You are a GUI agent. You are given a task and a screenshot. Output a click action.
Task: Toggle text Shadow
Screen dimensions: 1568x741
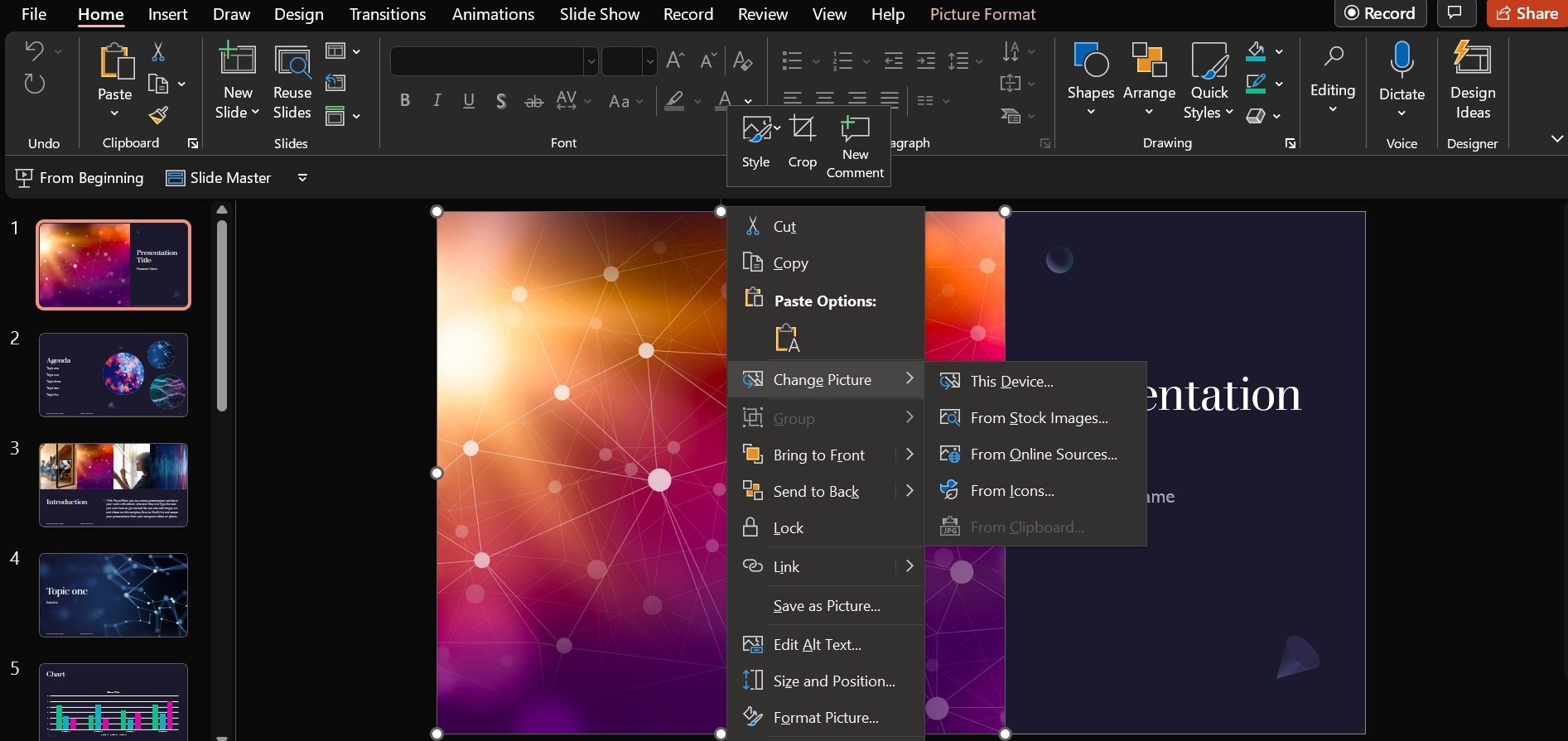(501, 101)
